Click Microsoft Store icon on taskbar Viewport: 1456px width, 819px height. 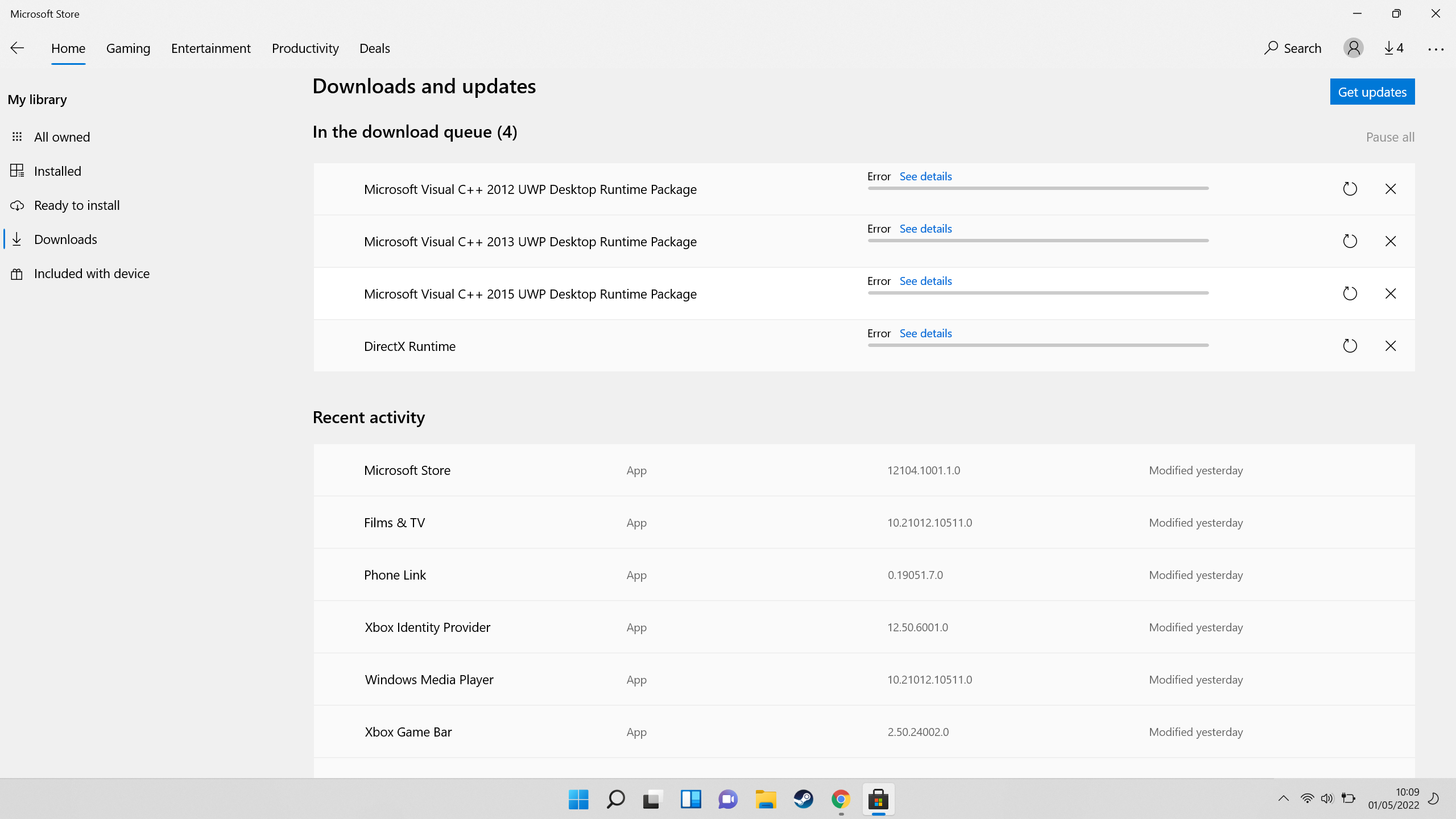pos(878,799)
